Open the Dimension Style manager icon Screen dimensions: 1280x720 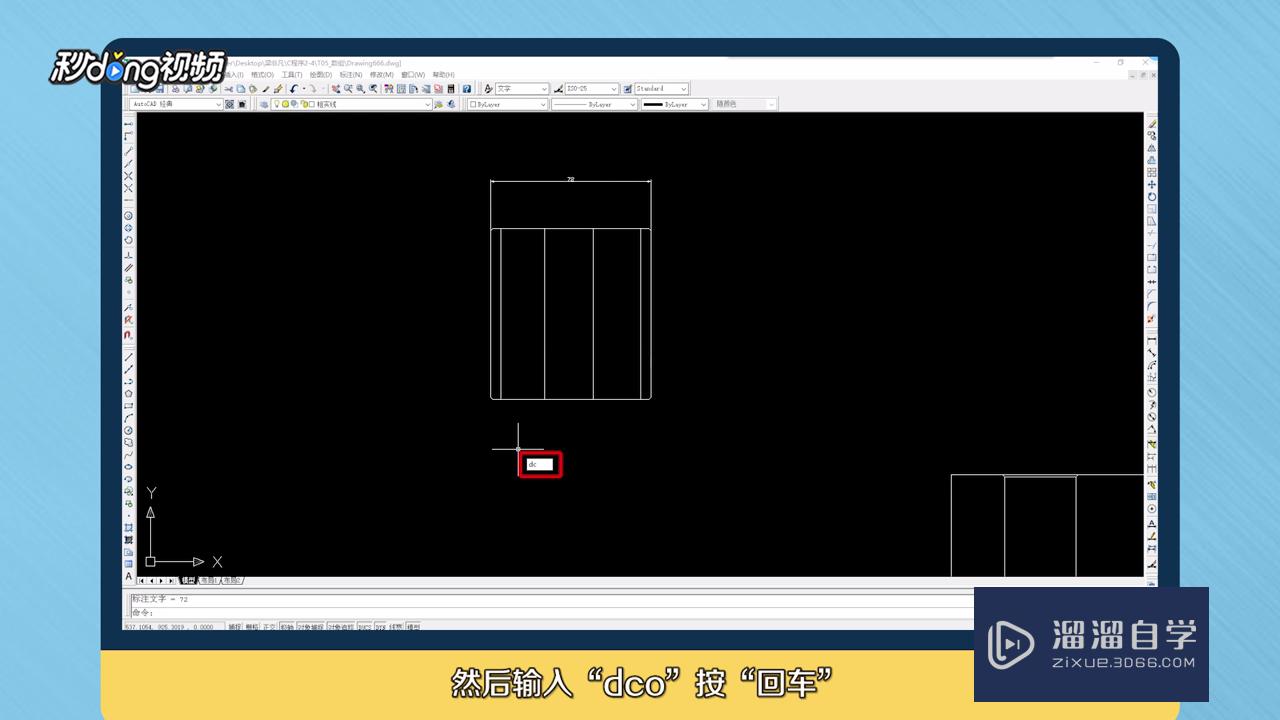pos(558,89)
